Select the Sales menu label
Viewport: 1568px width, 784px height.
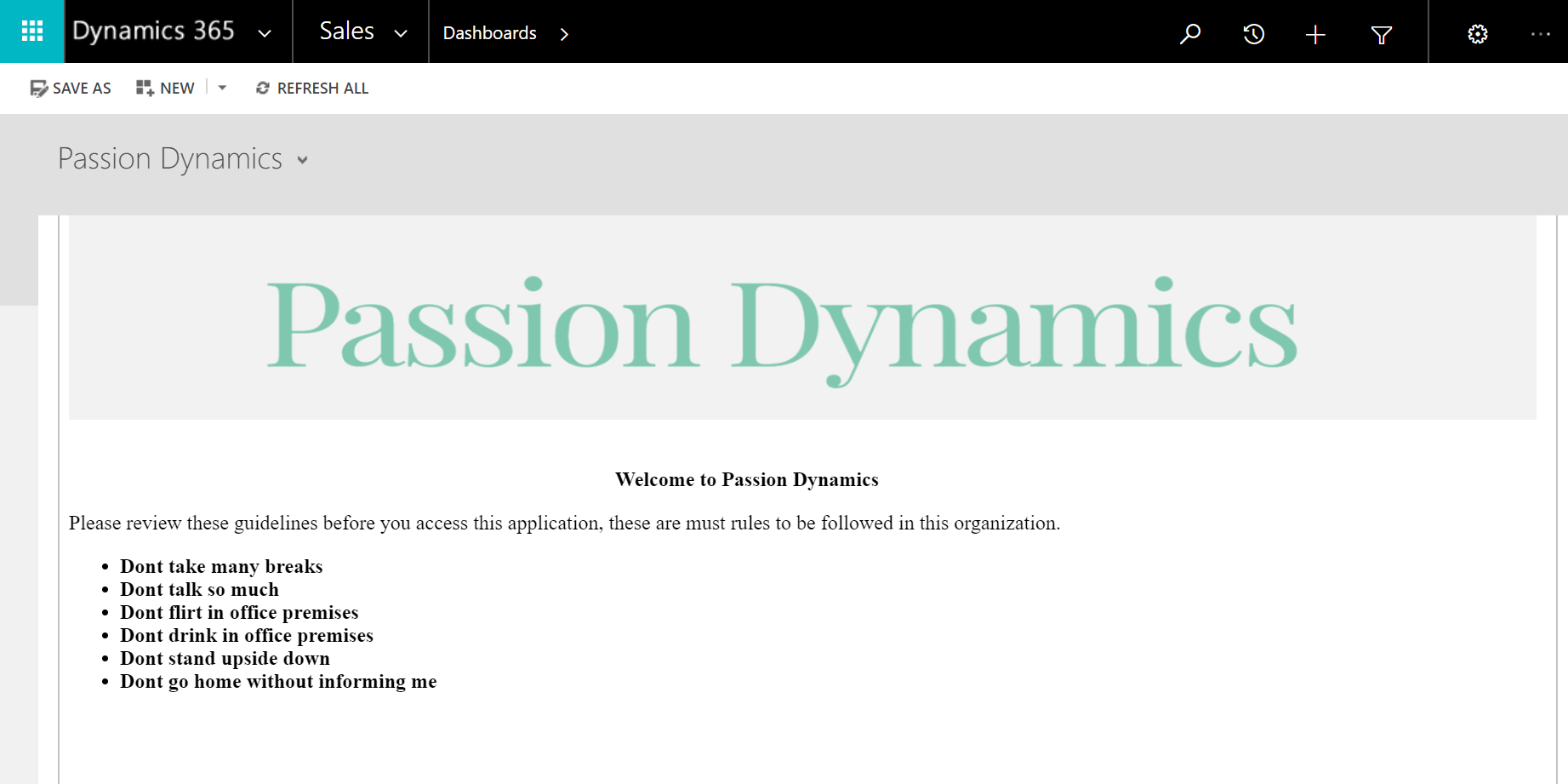pyautogui.click(x=346, y=31)
